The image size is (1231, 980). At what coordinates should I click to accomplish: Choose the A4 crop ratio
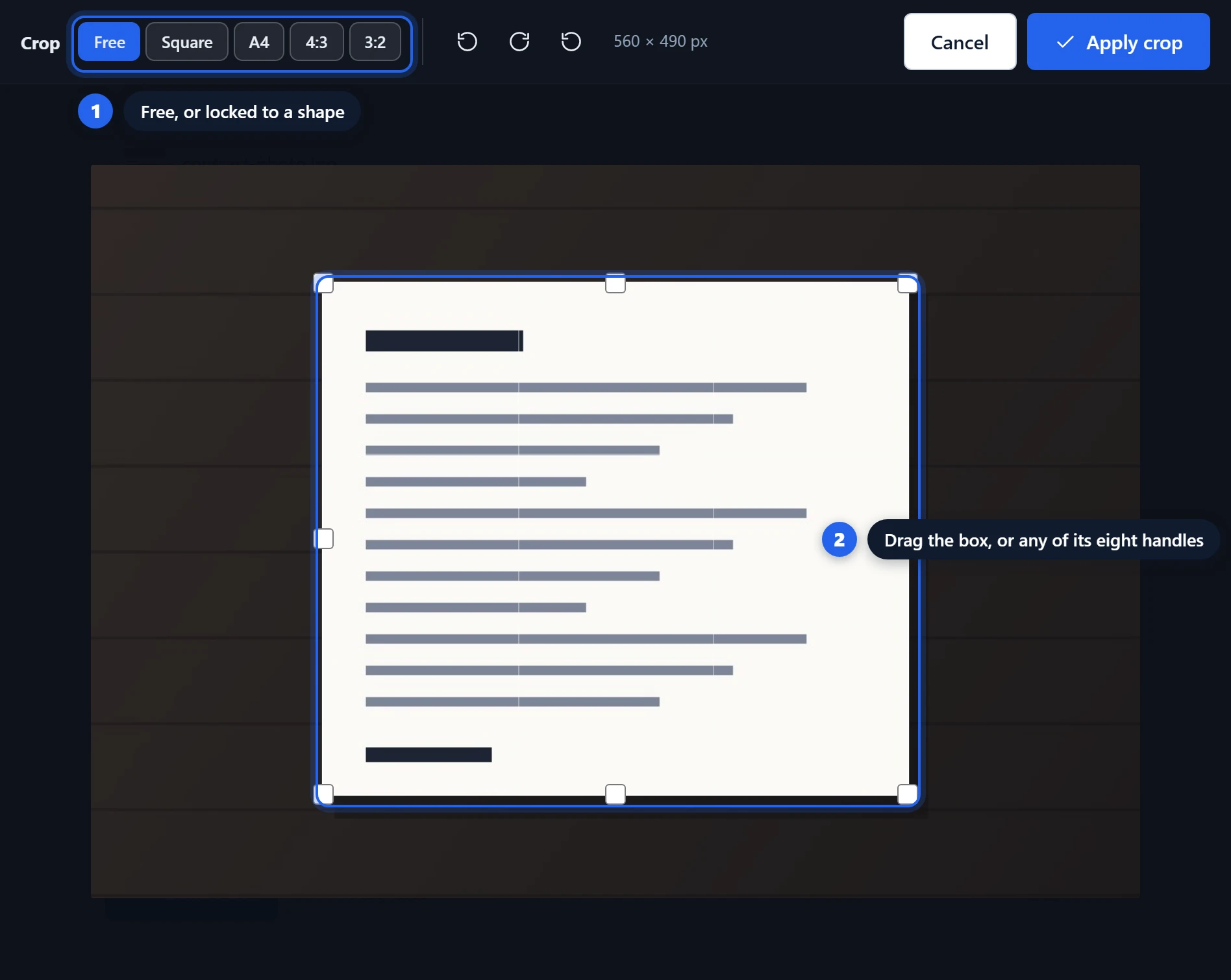coord(259,42)
